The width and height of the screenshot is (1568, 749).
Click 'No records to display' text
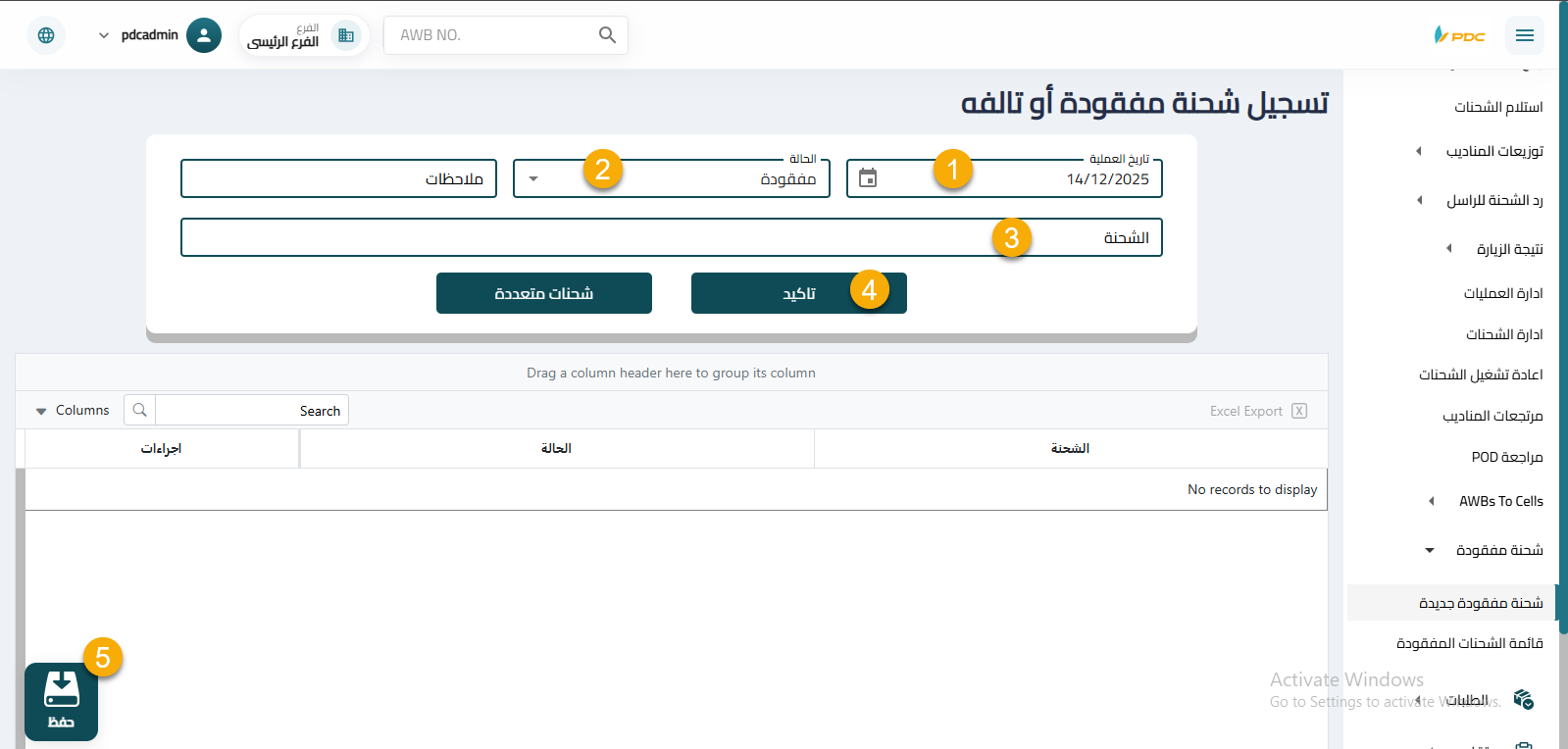(x=1252, y=489)
